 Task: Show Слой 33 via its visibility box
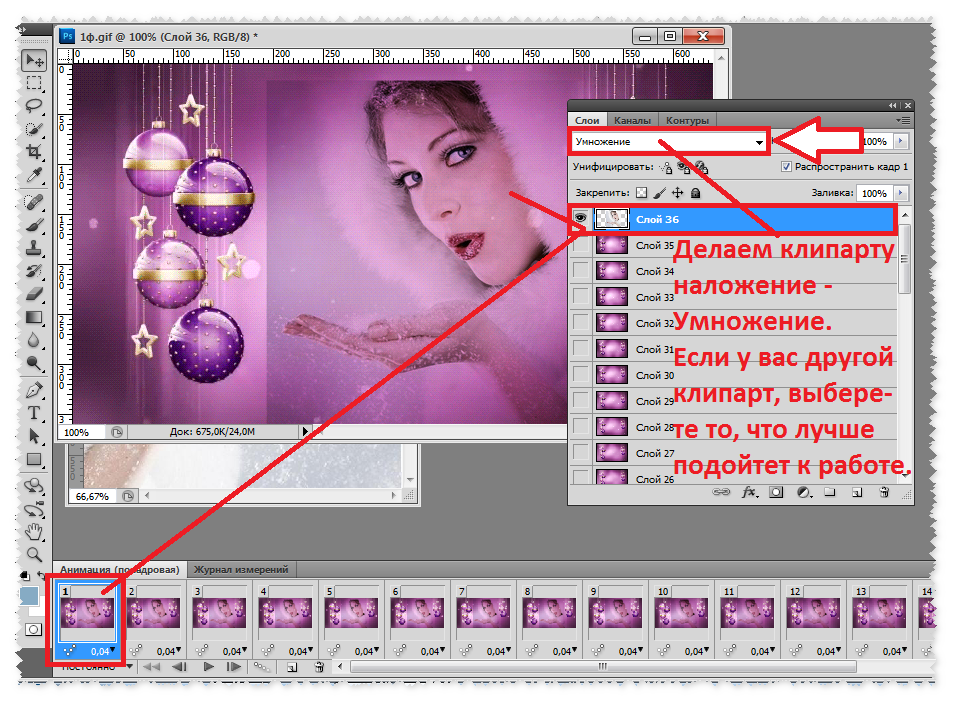[x=580, y=297]
